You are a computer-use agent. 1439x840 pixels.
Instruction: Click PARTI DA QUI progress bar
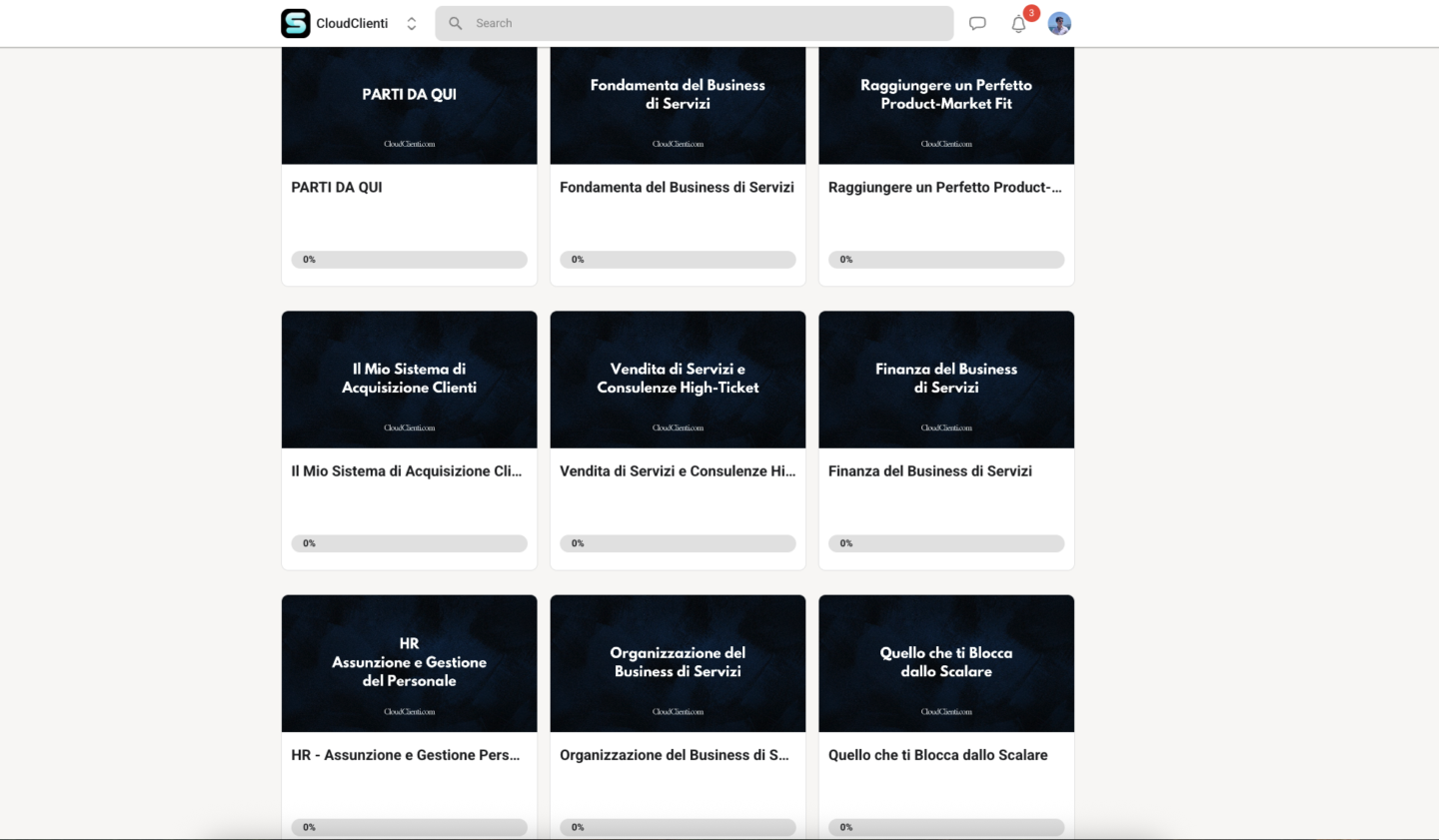[x=410, y=260]
